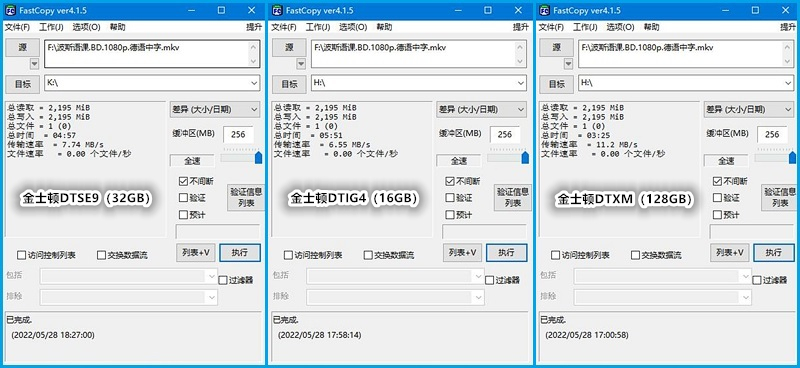The width and height of the screenshot is (800, 368).
Task: Open H:\ target dropdown in DTXM window
Action: pos(789,83)
